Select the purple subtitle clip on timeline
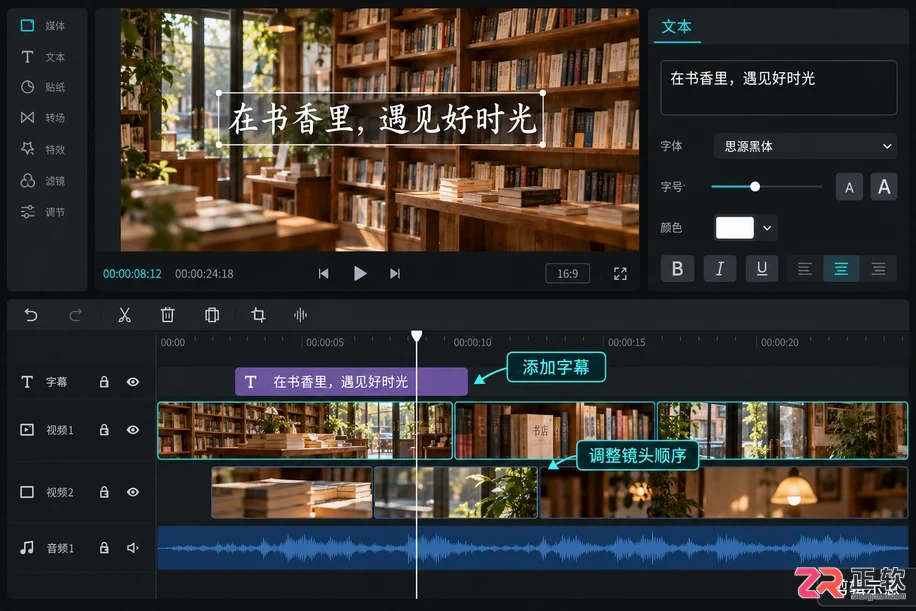This screenshot has width=916, height=611. (351, 382)
